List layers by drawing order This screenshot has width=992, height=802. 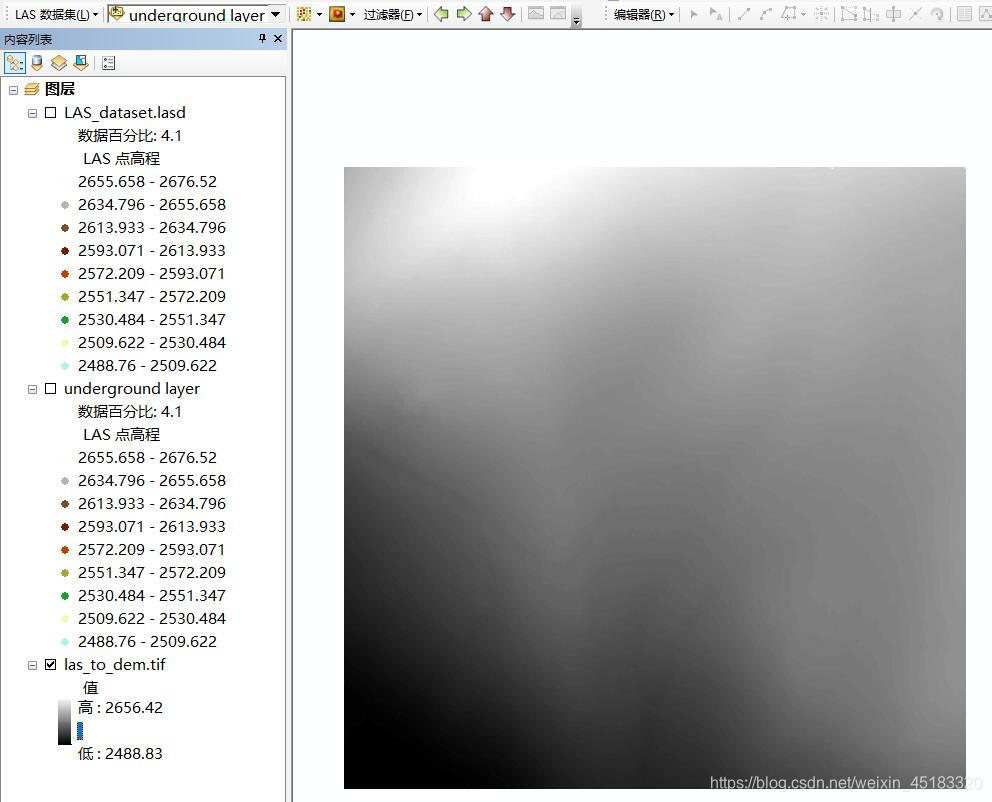click(x=15, y=63)
